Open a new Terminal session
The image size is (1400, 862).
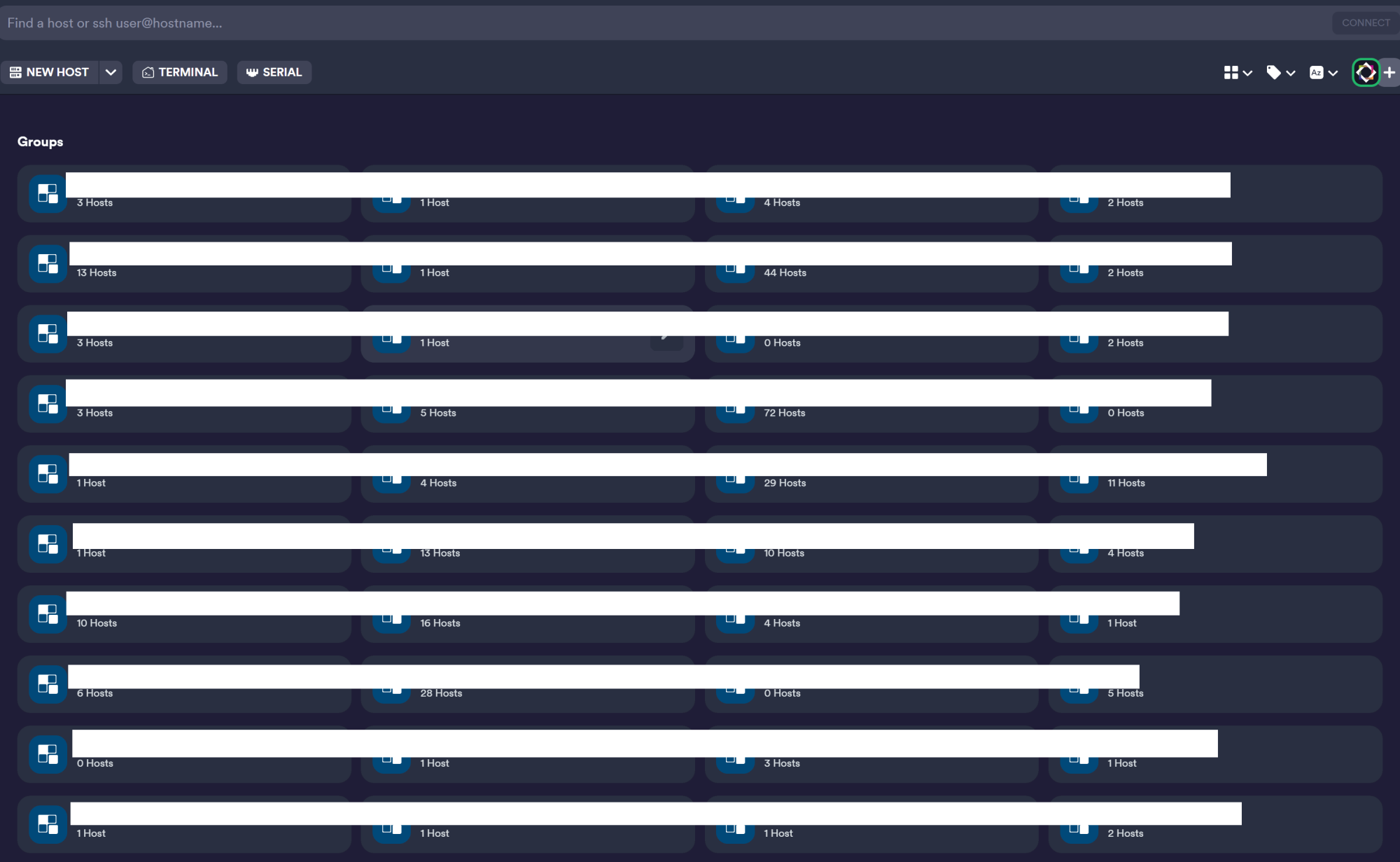(180, 72)
